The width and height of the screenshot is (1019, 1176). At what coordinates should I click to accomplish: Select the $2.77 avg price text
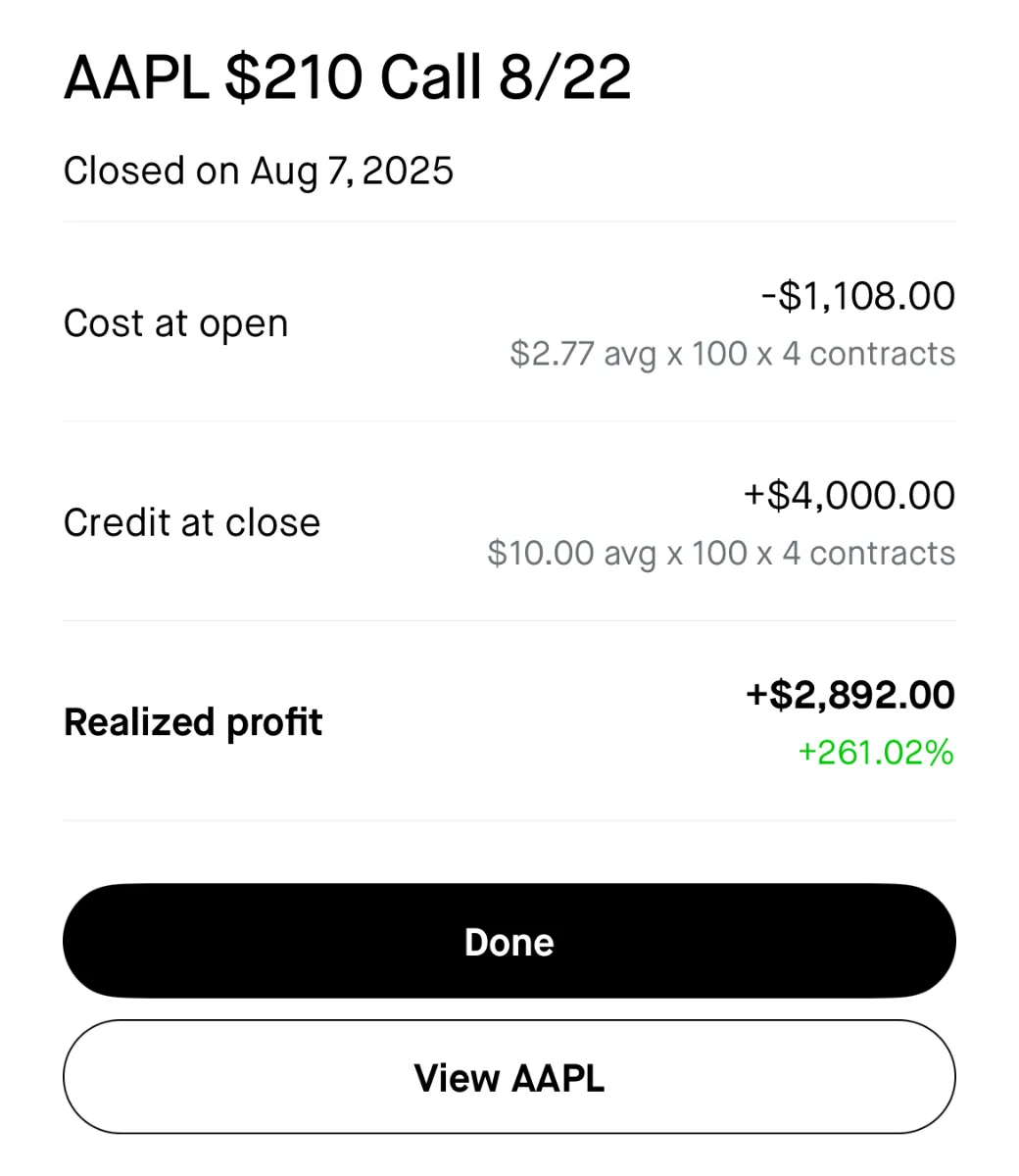582,354
